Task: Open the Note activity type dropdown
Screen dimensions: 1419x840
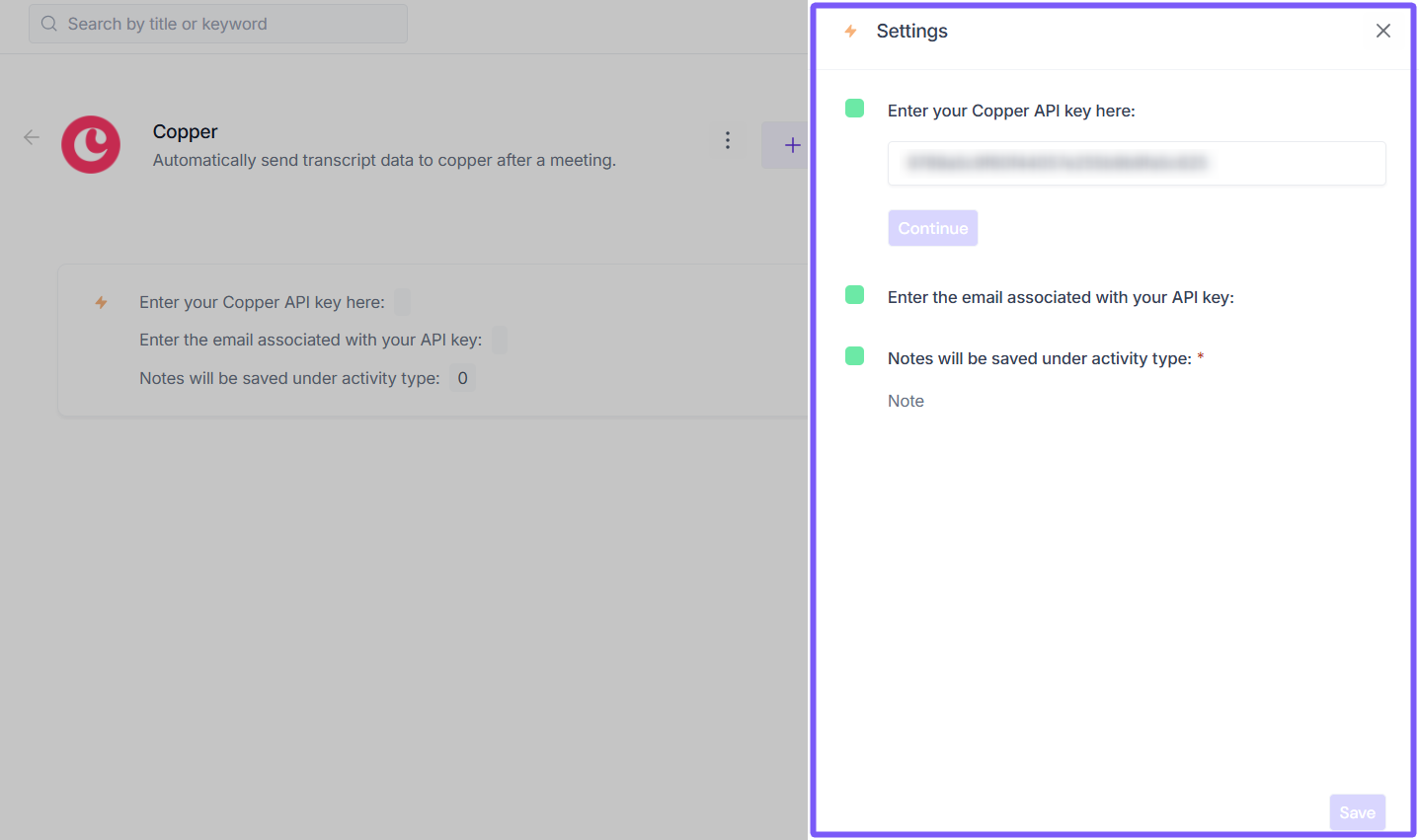Action: (906, 401)
